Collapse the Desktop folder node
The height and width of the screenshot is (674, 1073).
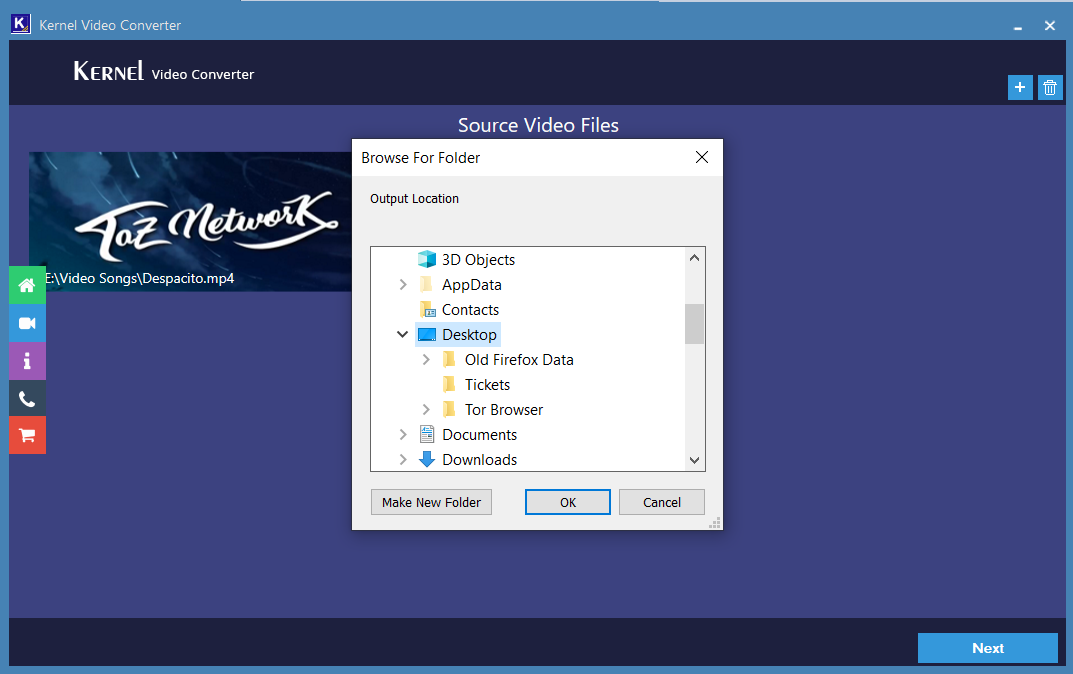pyautogui.click(x=402, y=335)
